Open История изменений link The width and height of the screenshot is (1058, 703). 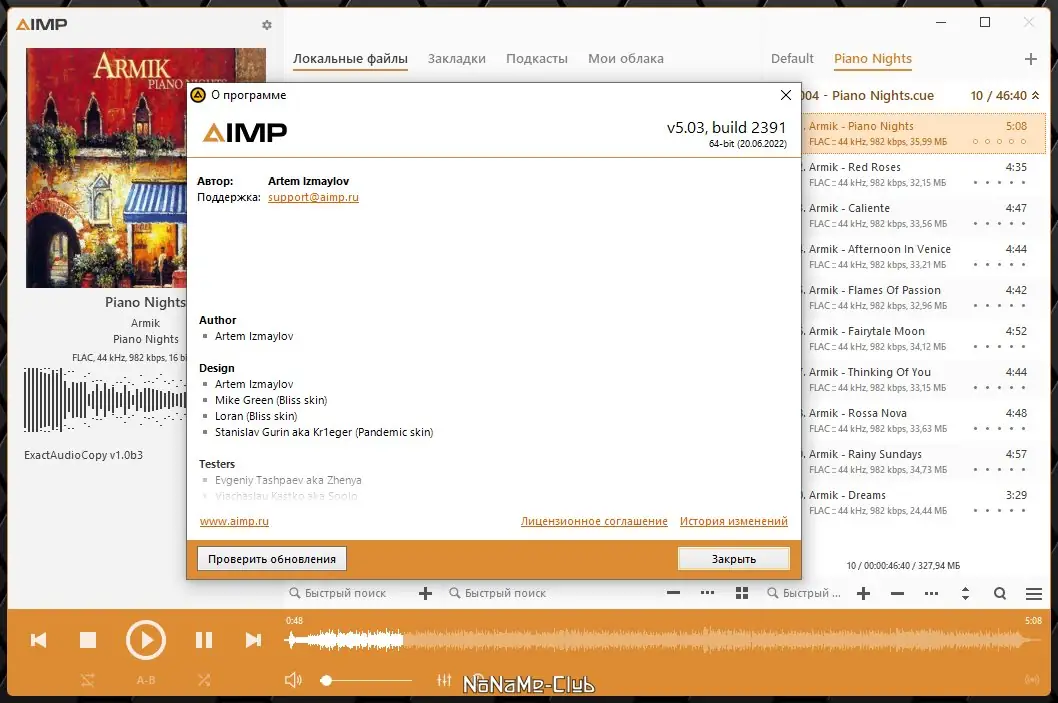[x=734, y=522]
